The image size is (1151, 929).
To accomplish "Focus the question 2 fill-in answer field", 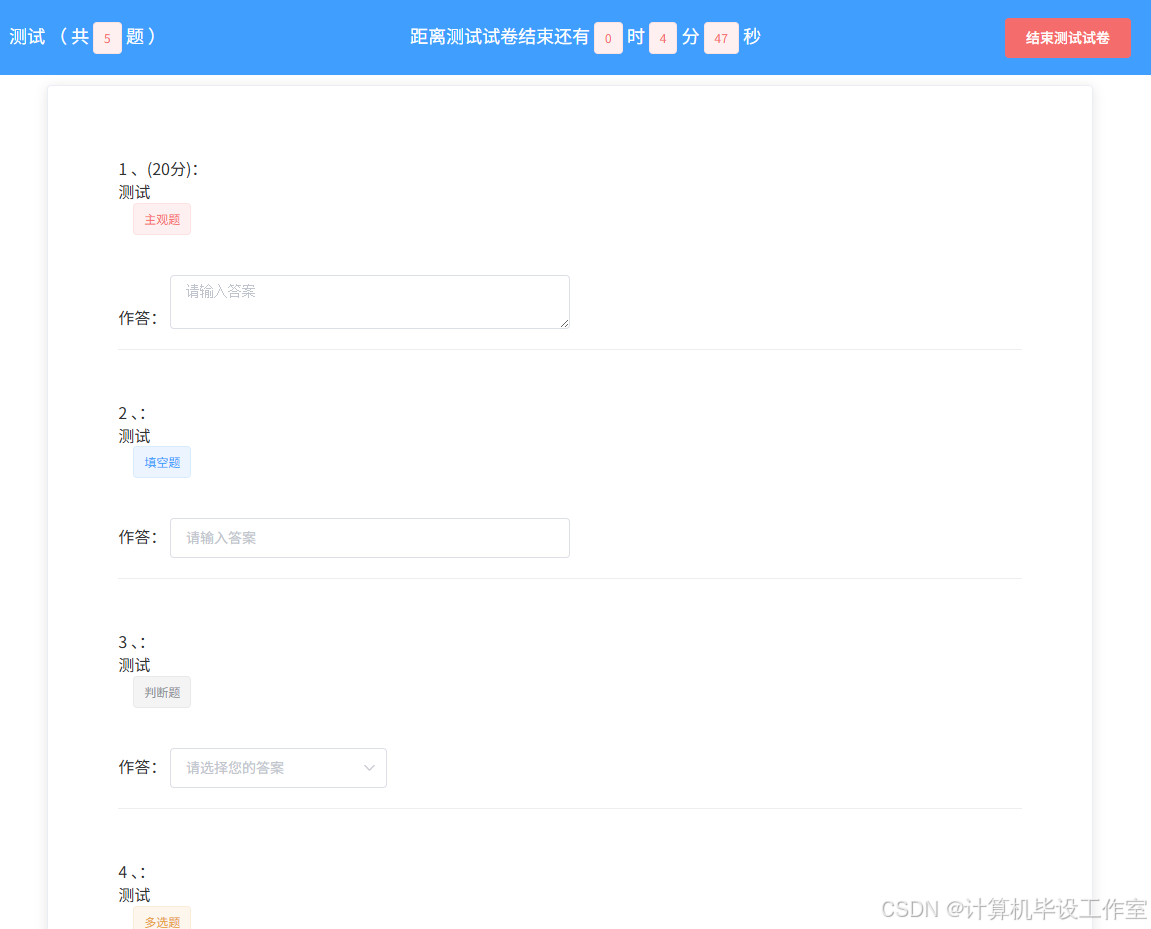I will (x=370, y=538).
